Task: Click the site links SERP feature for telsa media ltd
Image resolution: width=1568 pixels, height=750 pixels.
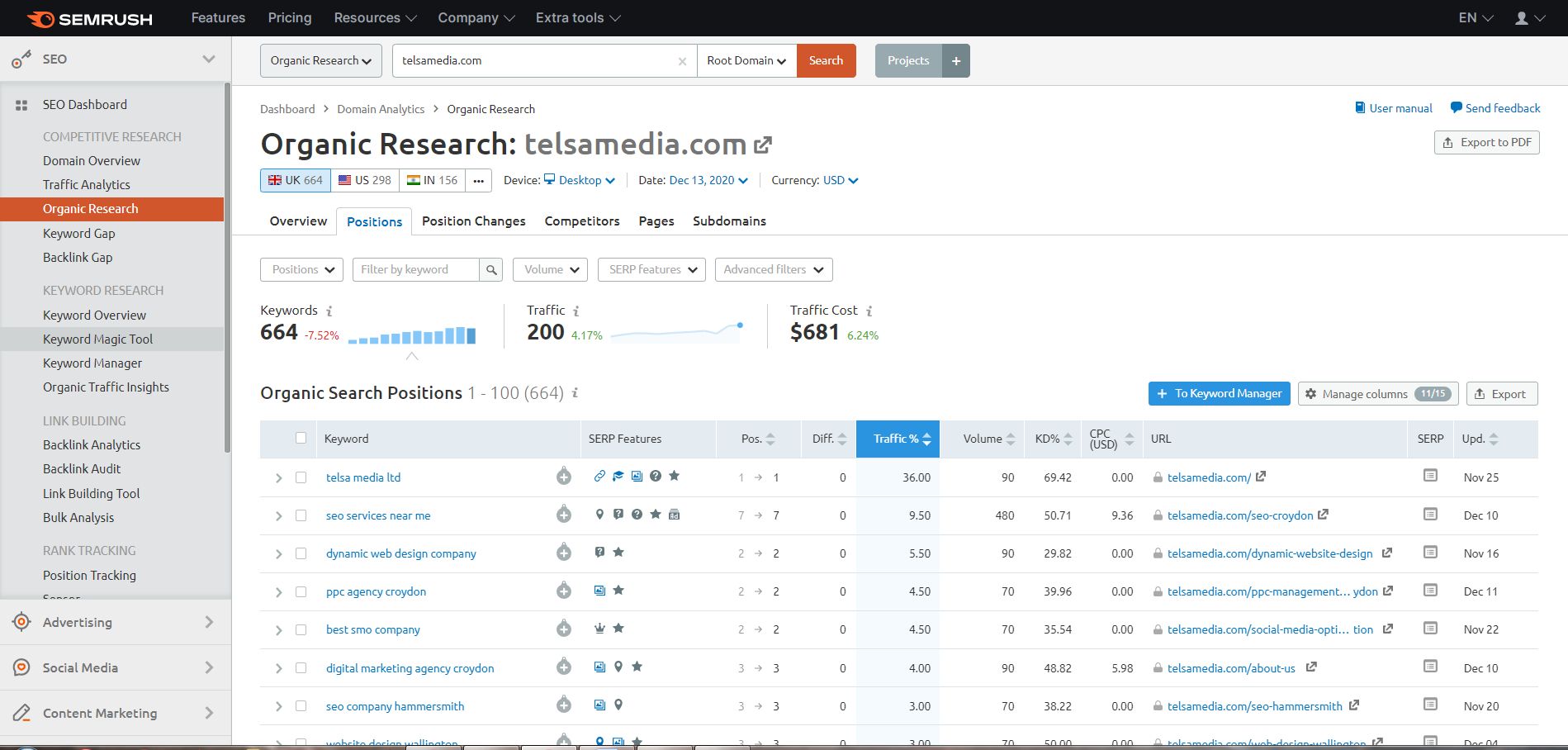Action: click(599, 476)
